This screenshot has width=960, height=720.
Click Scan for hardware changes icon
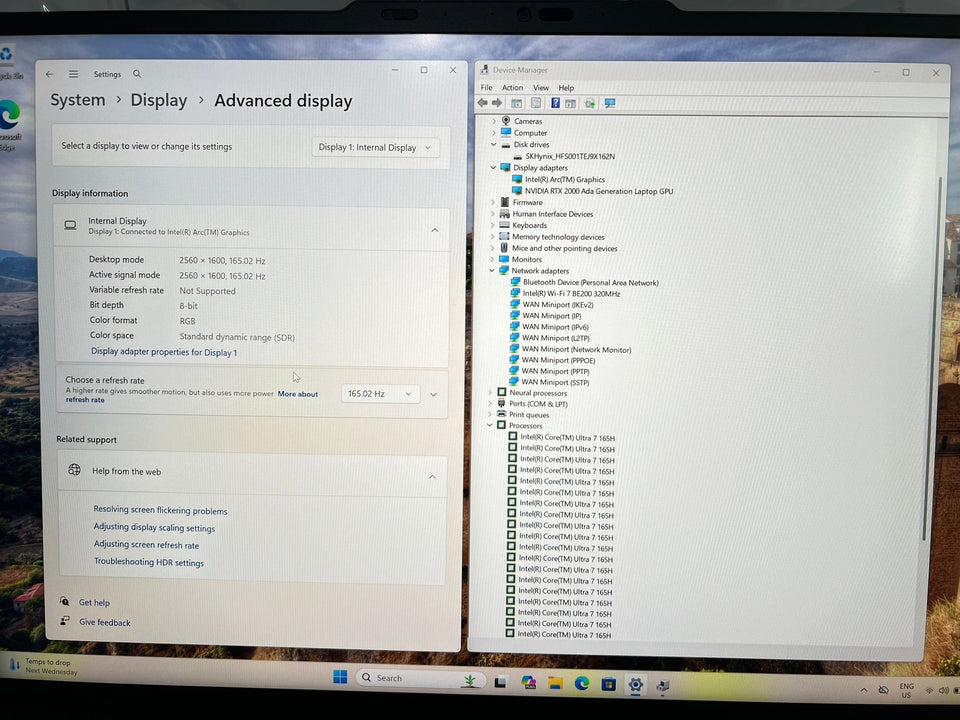[x=610, y=103]
